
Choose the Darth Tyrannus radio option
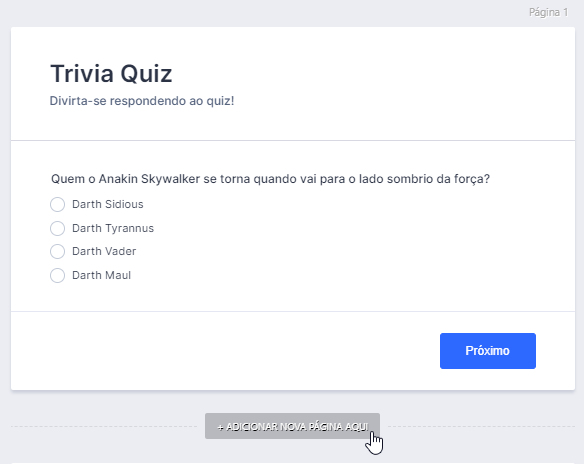57,228
